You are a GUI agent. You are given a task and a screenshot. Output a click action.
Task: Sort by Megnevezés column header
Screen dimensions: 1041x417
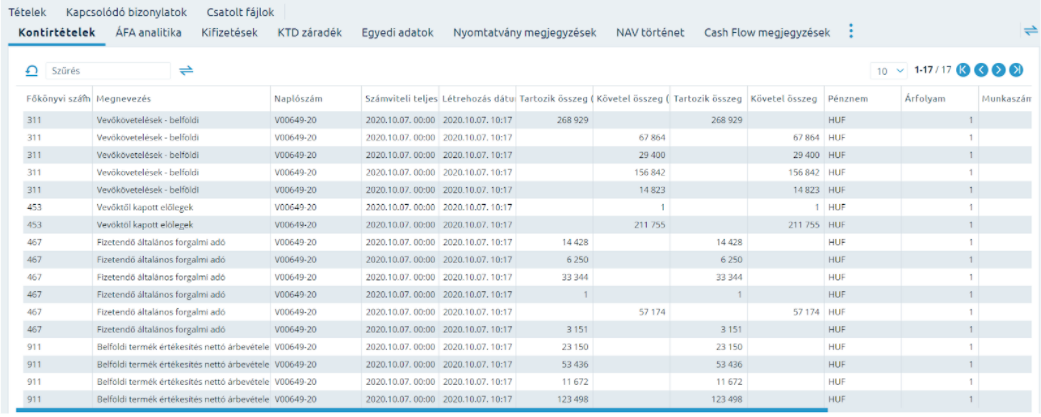(x=181, y=99)
